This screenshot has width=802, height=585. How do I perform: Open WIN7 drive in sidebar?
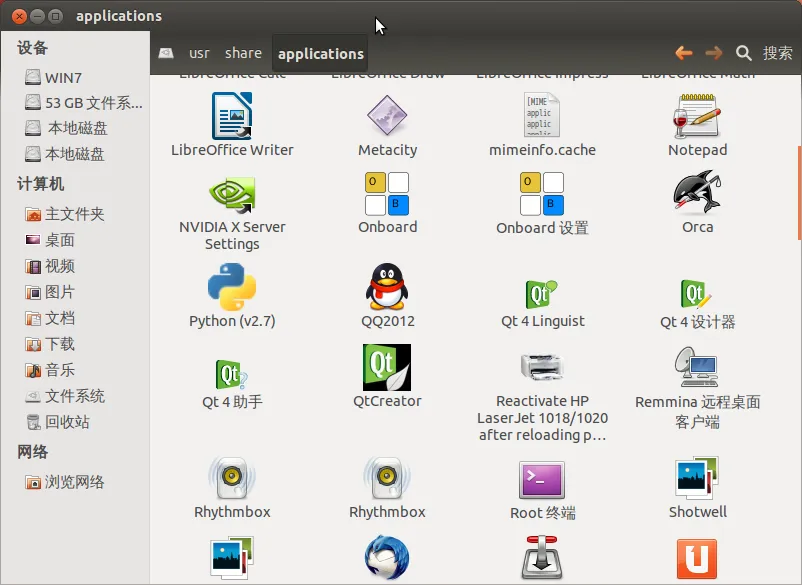(x=63, y=77)
